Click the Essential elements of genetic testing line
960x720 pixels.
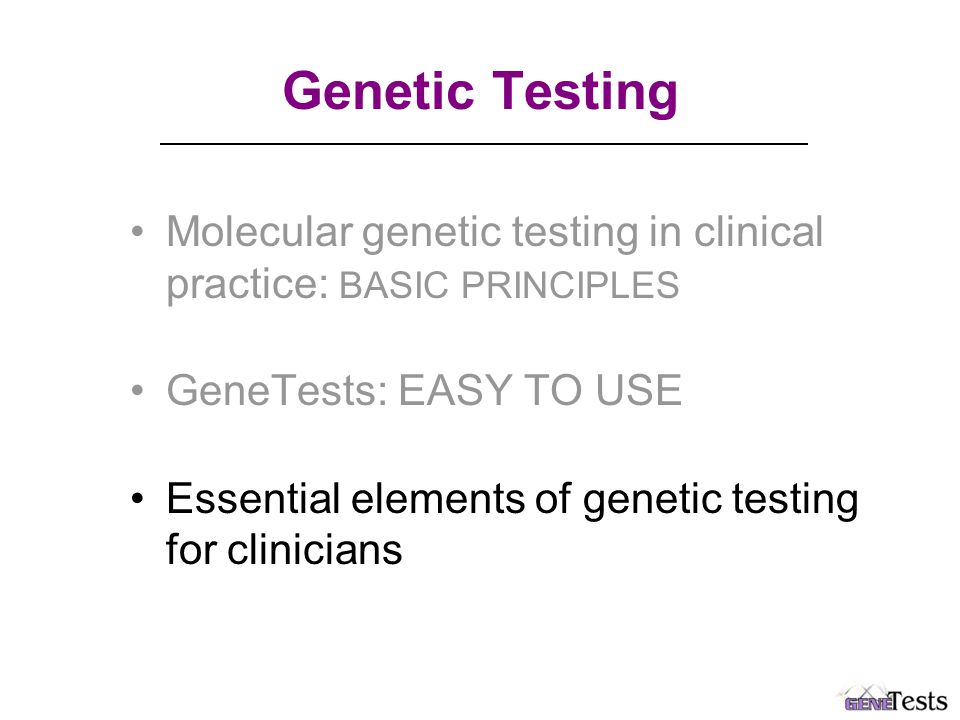[x=512, y=500]
